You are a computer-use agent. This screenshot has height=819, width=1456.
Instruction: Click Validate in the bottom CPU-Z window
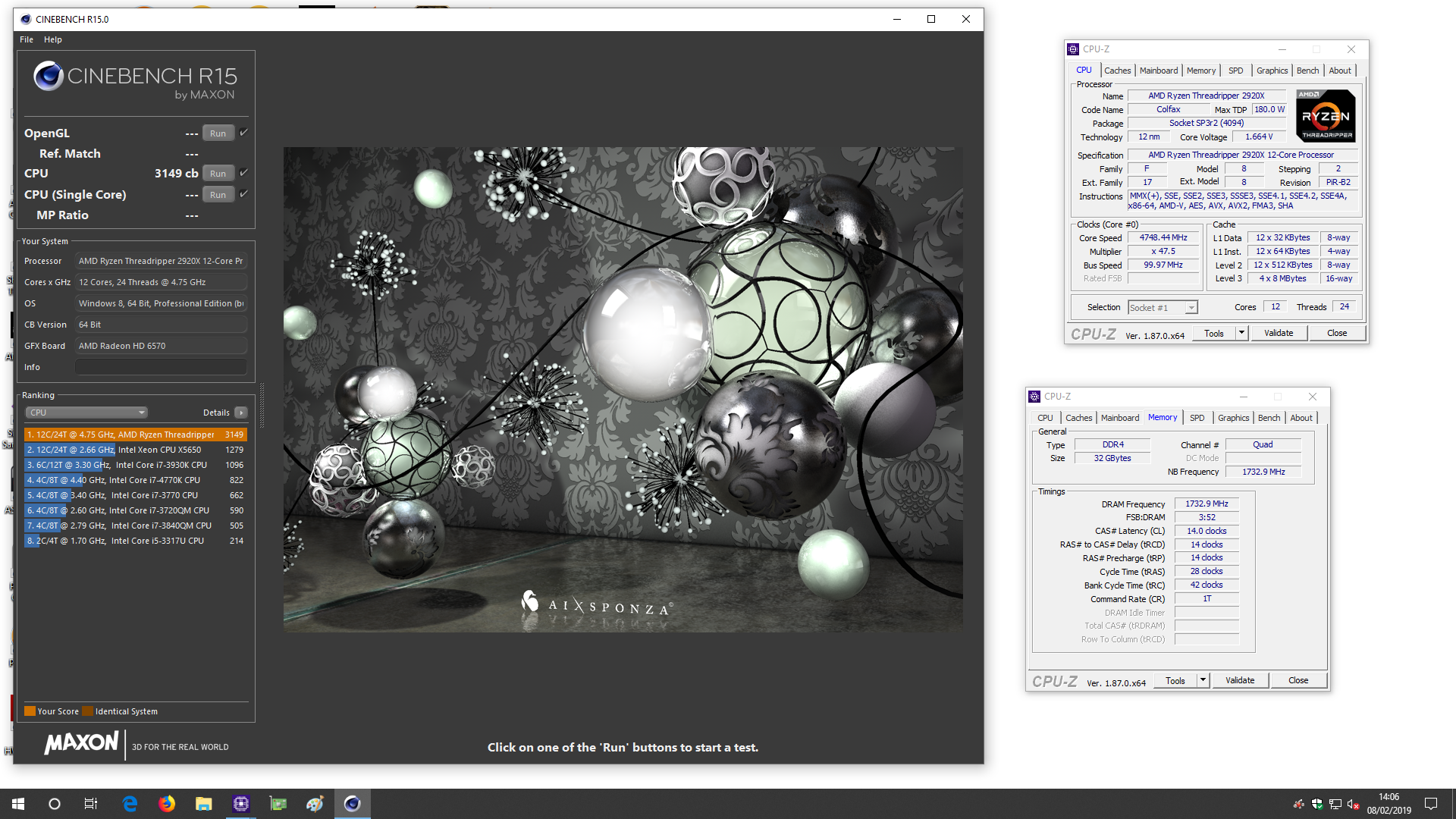pyautogui.click(x=1240, y=680)
